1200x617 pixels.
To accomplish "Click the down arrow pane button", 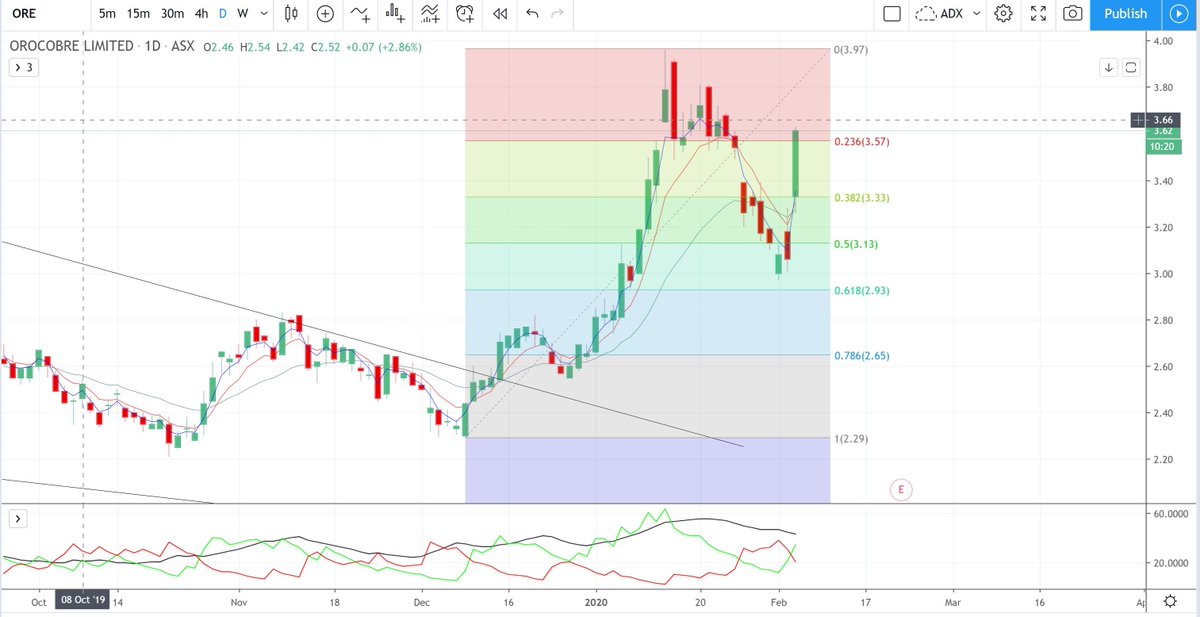I will tap(1109, 67).
